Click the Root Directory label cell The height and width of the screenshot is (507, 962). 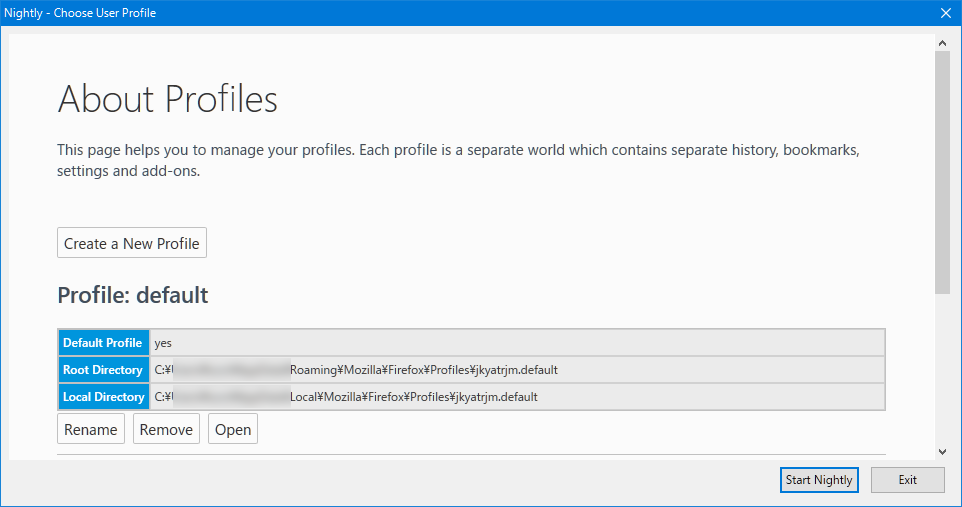point(103,370)
